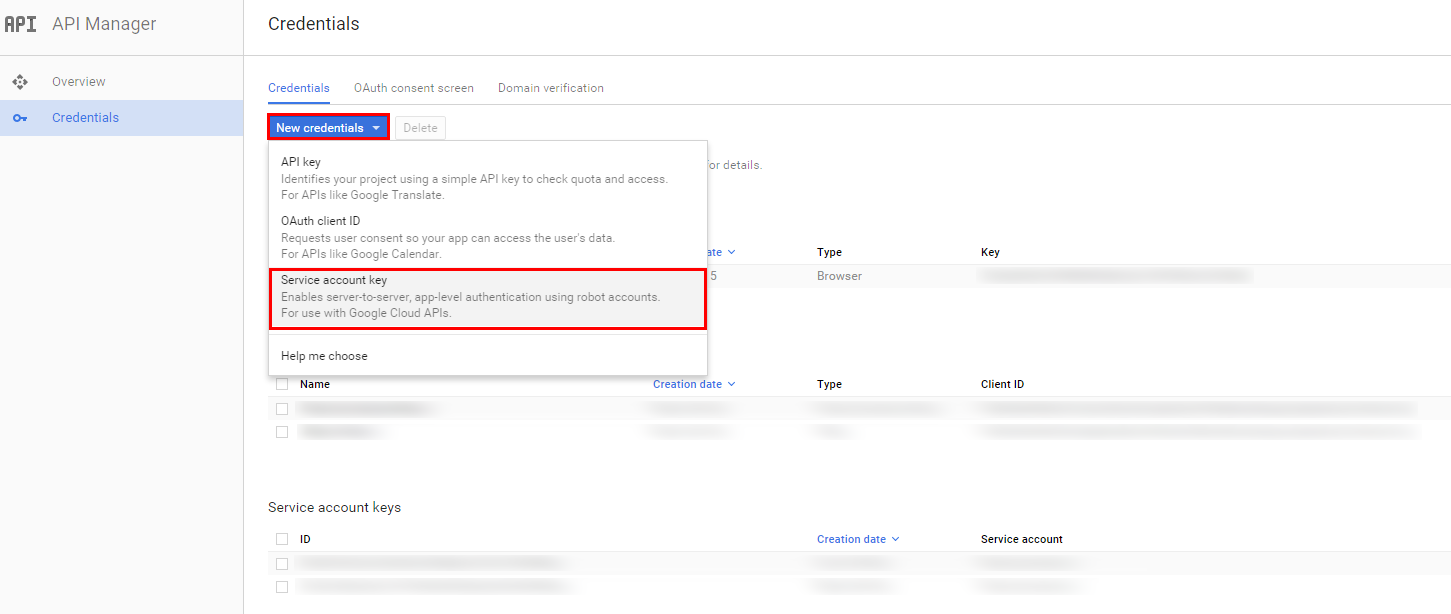Select the API key menu option
The height and width of the screenshot is (614, 1451).
(488, 178)
